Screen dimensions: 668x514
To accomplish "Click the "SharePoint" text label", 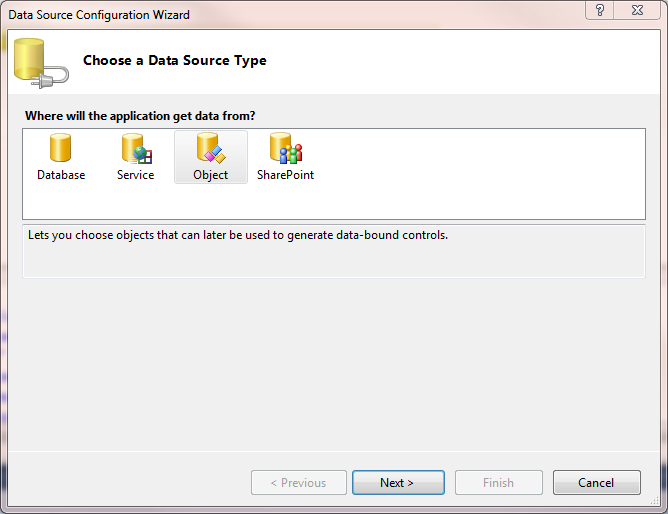I will tap(285, 175).
